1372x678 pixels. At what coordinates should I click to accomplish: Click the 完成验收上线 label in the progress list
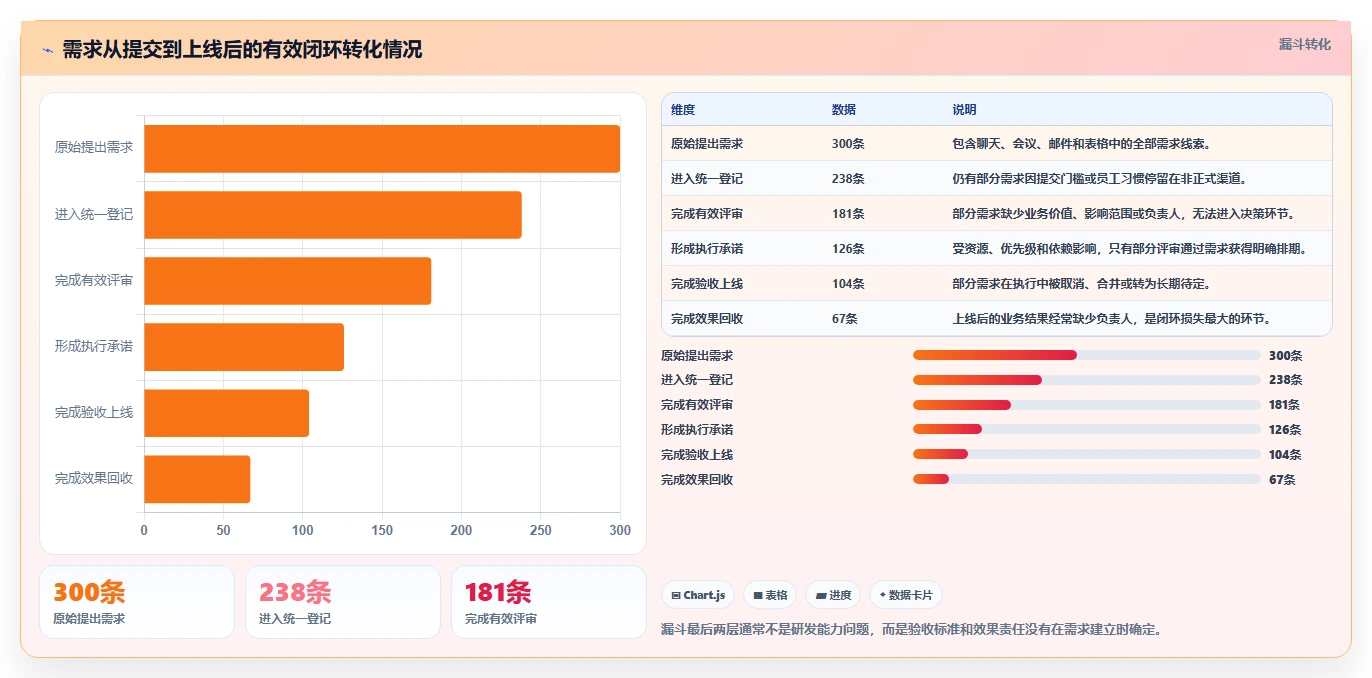coord(697,454)
